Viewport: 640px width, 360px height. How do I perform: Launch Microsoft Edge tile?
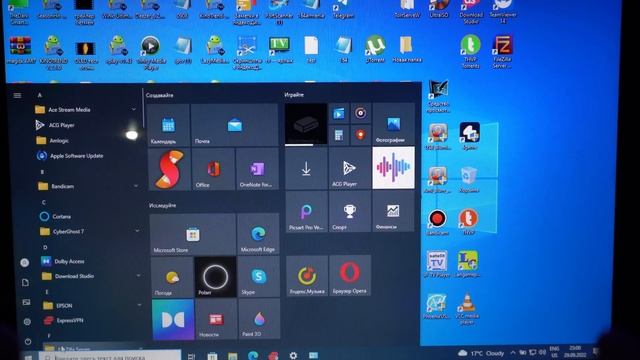click(258, 234)
